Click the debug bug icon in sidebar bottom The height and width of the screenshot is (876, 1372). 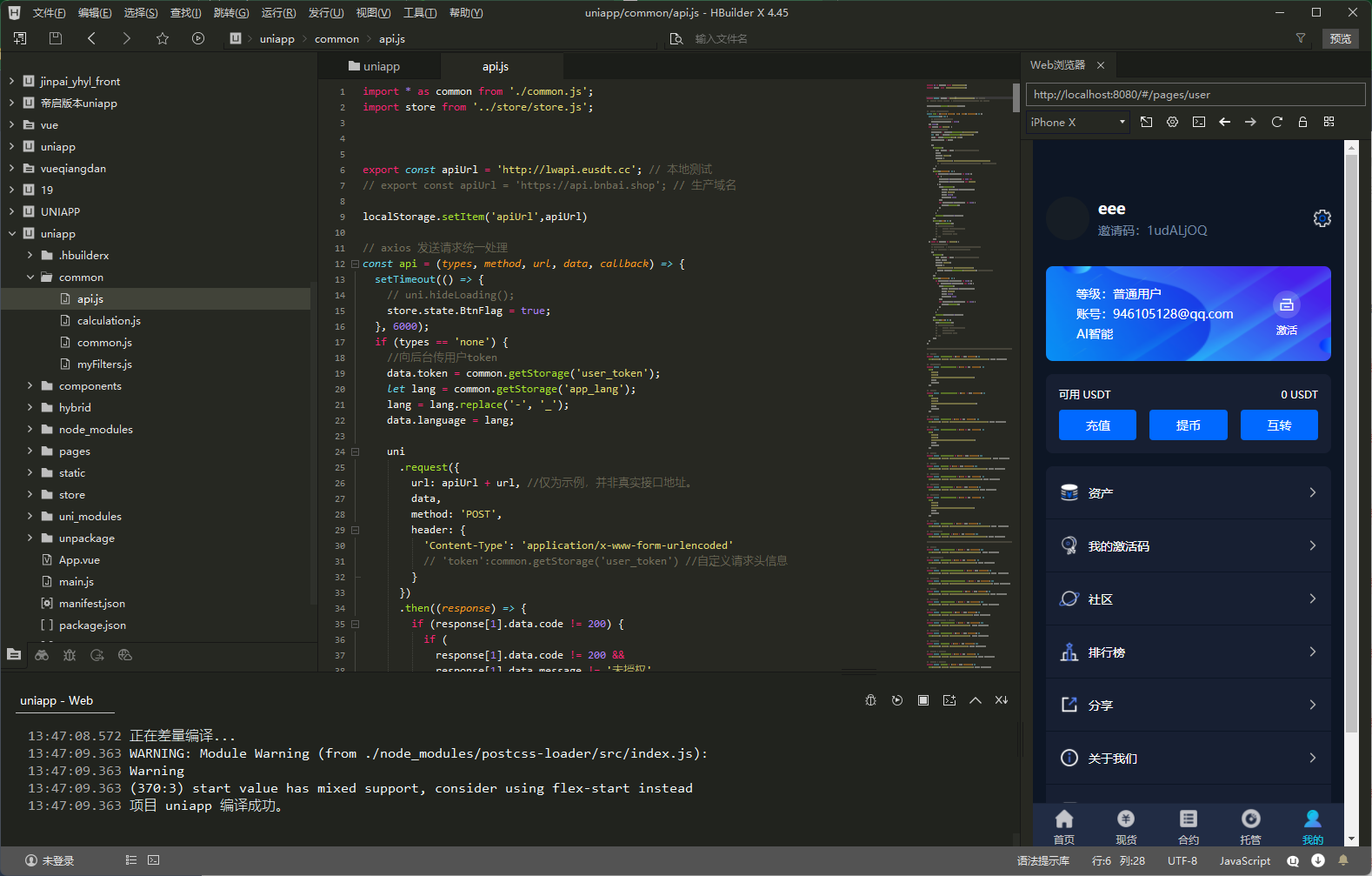click(x=70, y=655)
